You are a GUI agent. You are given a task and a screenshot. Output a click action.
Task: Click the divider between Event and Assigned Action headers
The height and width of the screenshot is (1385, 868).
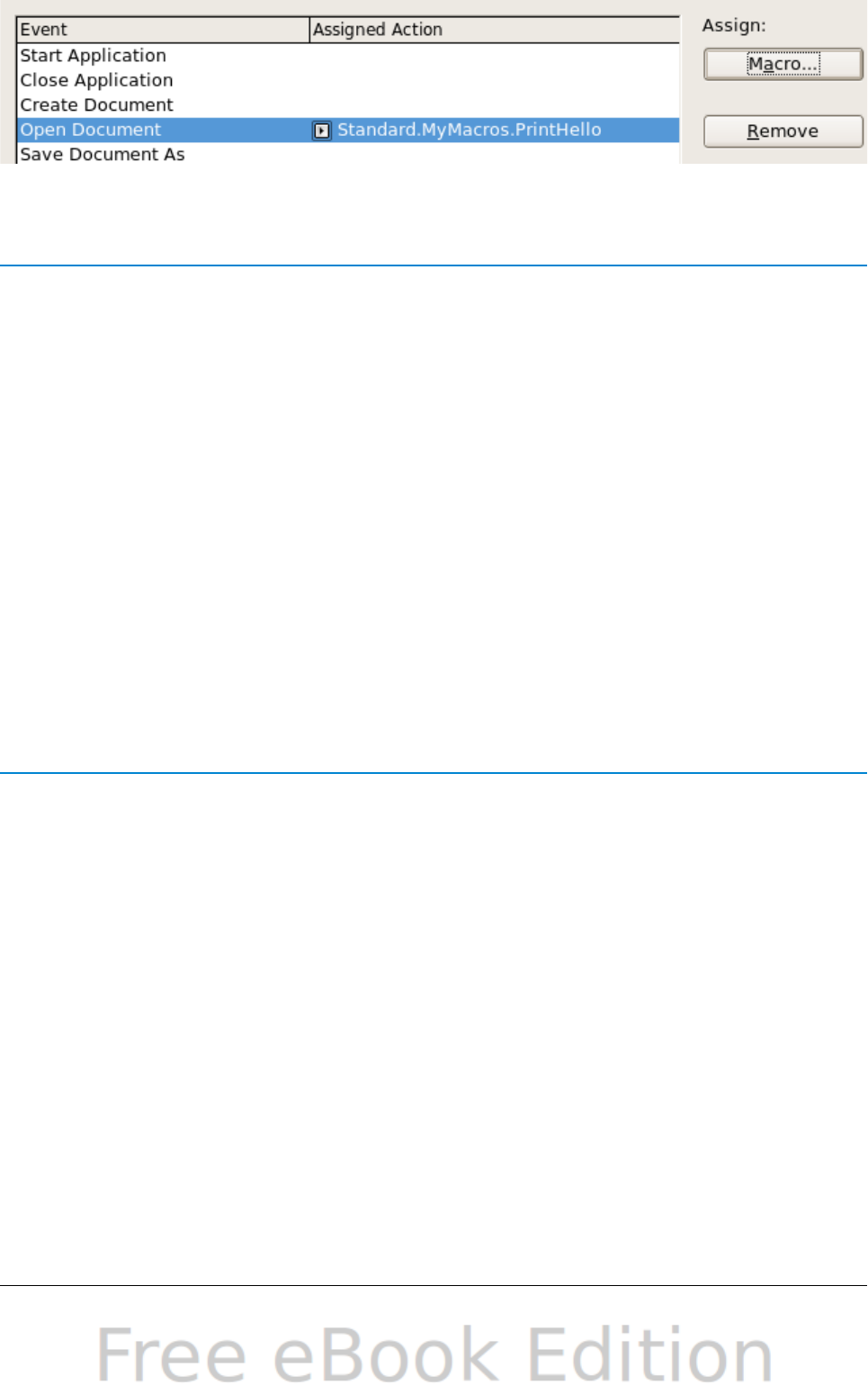(x=309, y=30)
